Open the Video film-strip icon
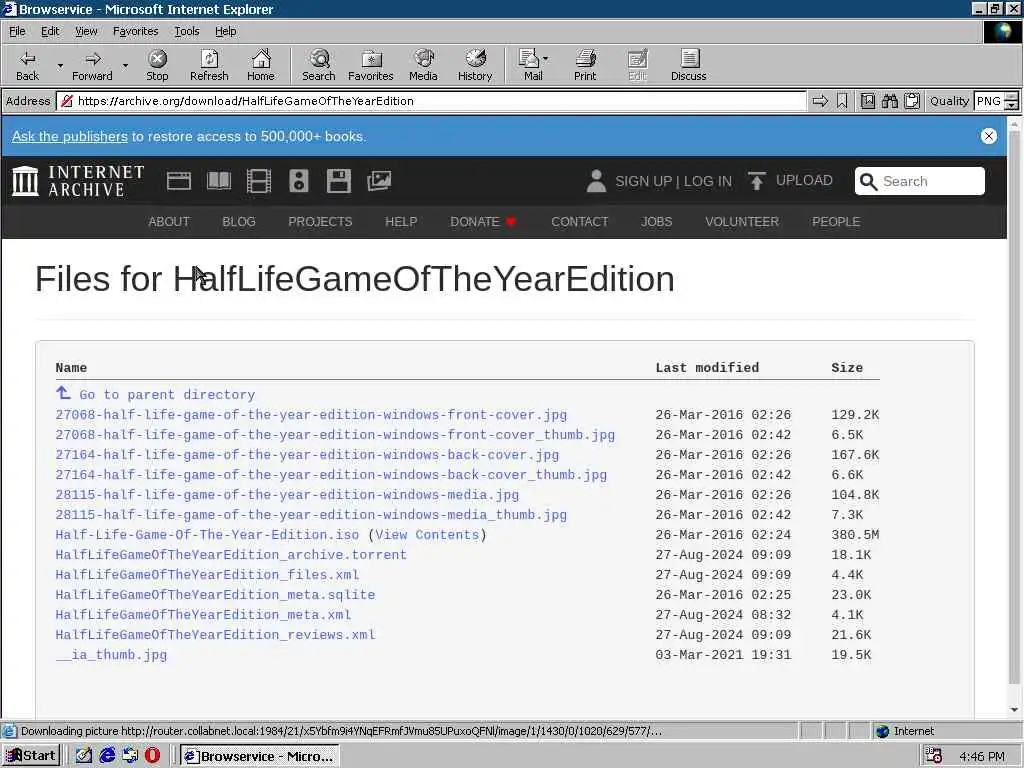The width and height of the screenshot is (1024, 768). [x=259, y=181]
